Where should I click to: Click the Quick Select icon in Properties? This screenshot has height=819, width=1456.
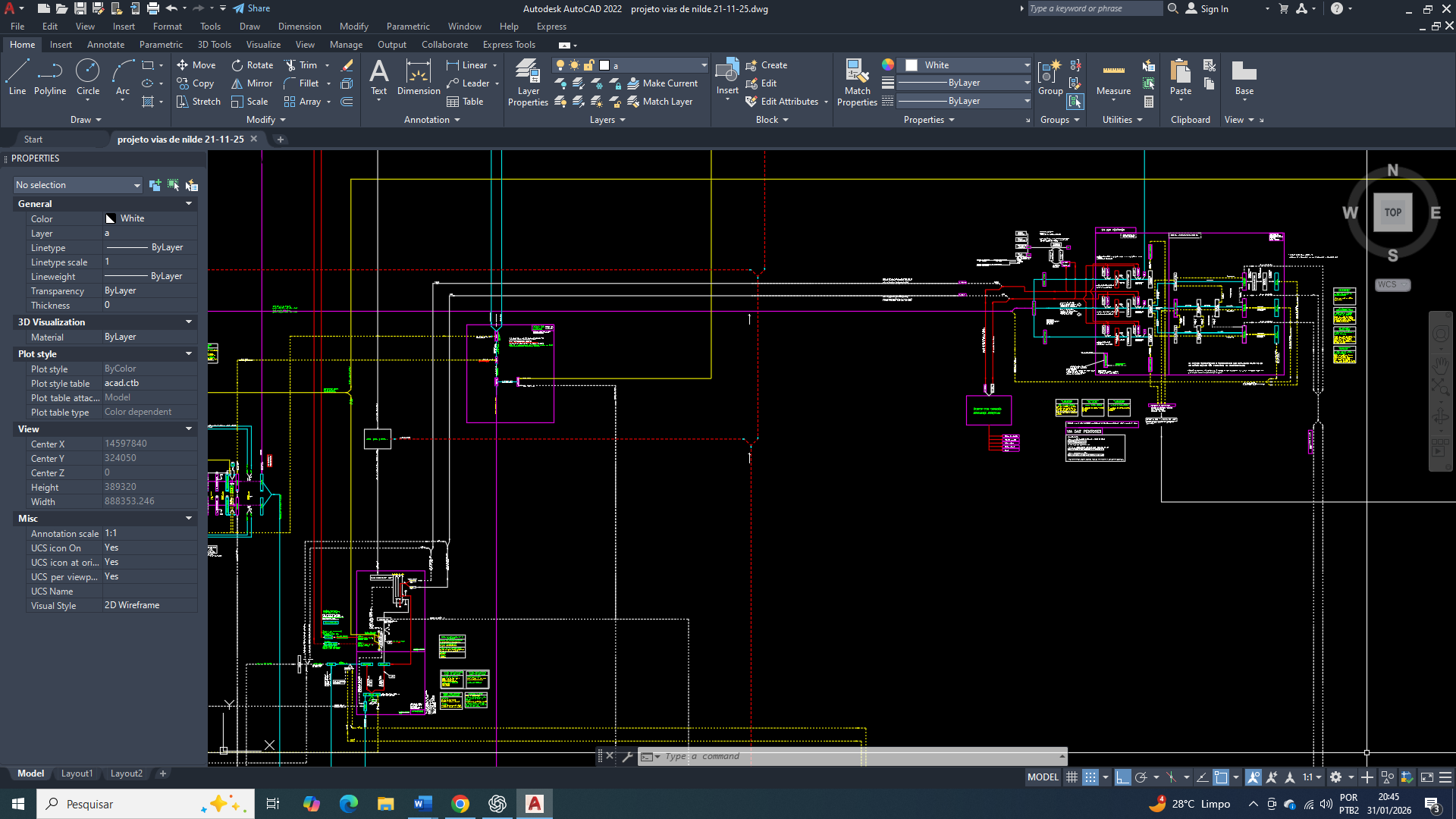pyautogui.click(x=192, y=185)
